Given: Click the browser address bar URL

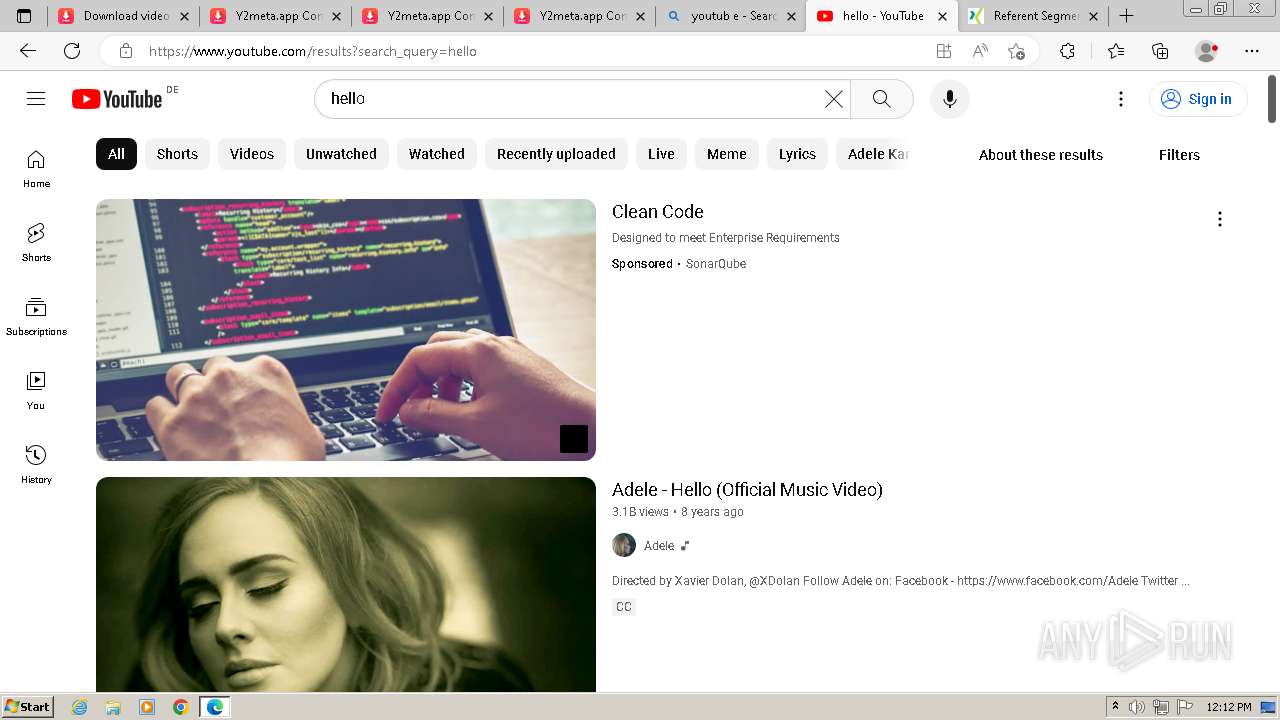Looking at the screenshot, I should point(313,51).
